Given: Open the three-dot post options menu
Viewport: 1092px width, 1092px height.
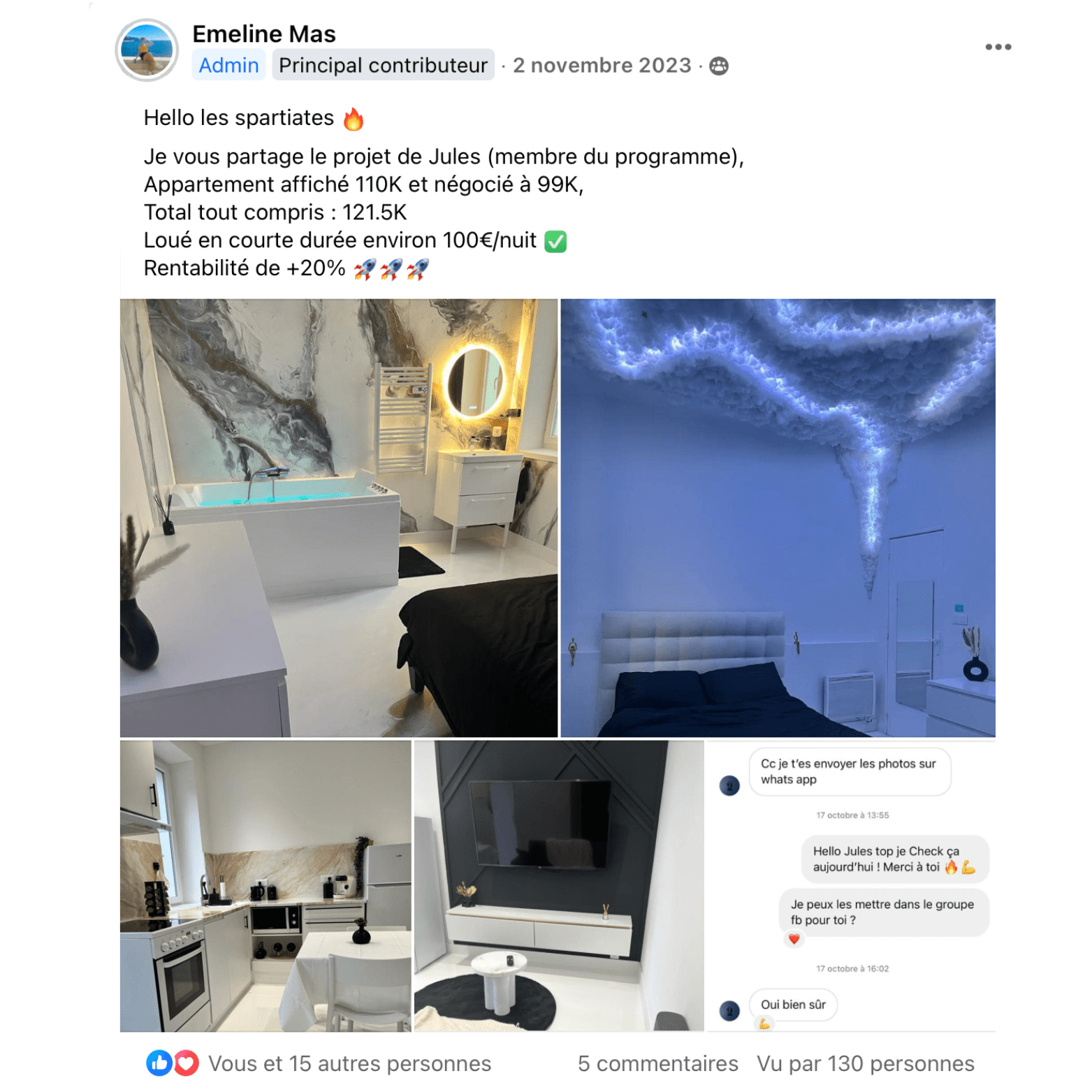Looking at the screenshot, I should coord(998,47).
